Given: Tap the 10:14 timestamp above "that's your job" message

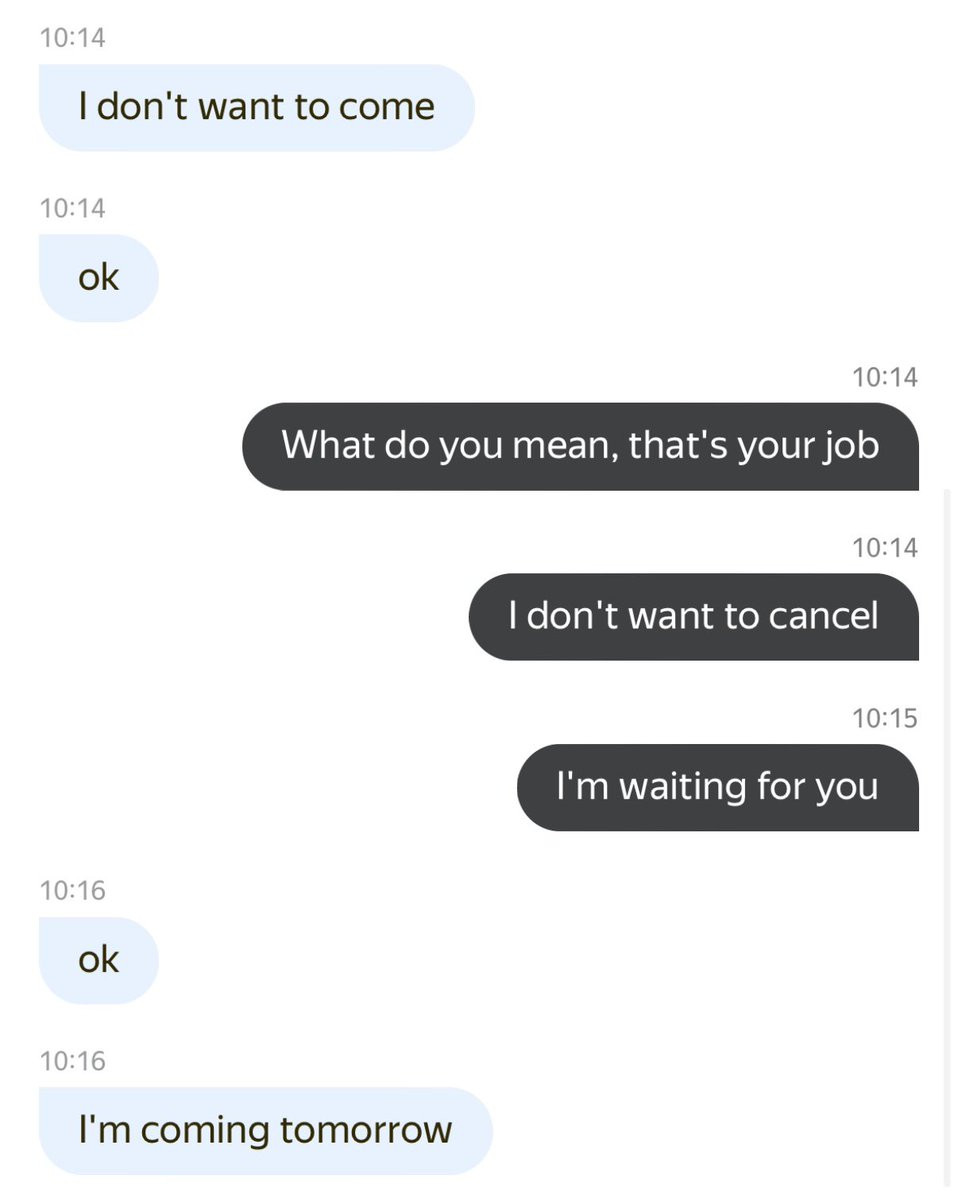Looking at the screenshot, I should pyautogui.click(x=884, y=377).
